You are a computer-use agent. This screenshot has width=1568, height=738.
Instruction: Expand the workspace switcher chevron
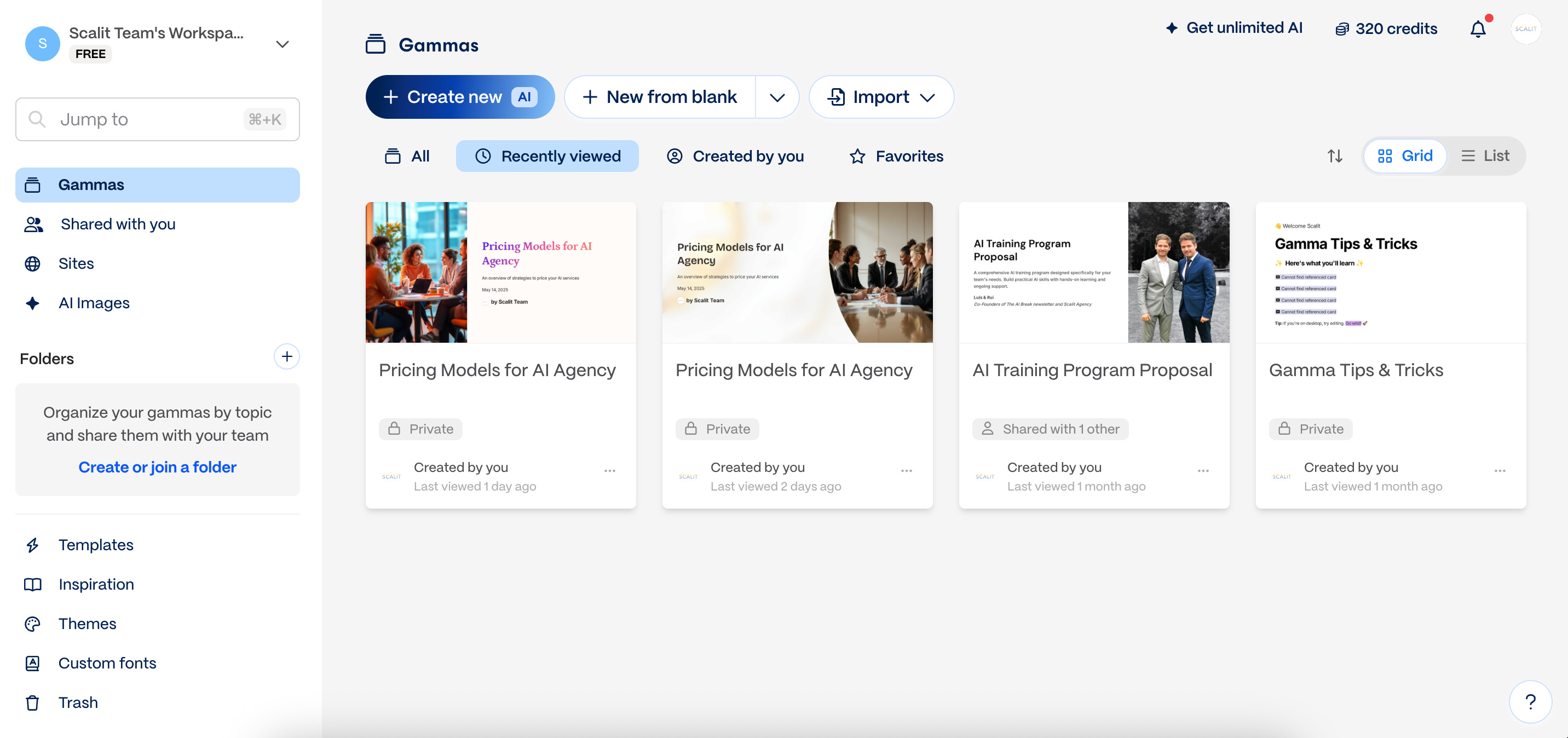[x=282, y=43]
